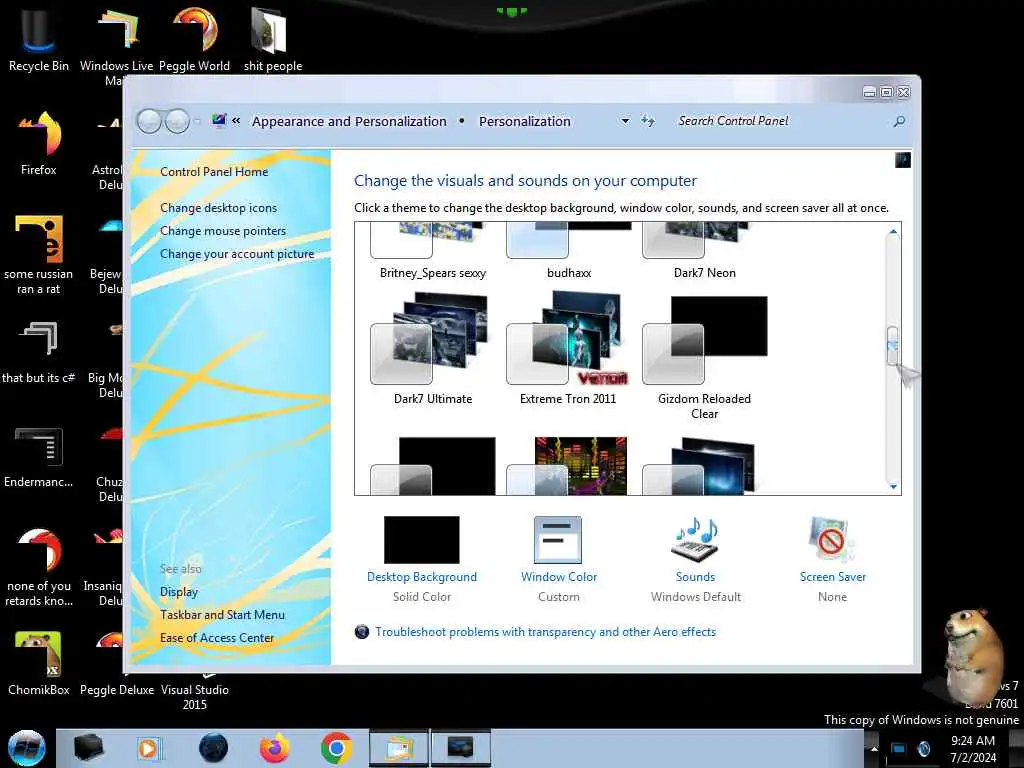
Task: Click the forward navigation arrow
Action: 176,121
